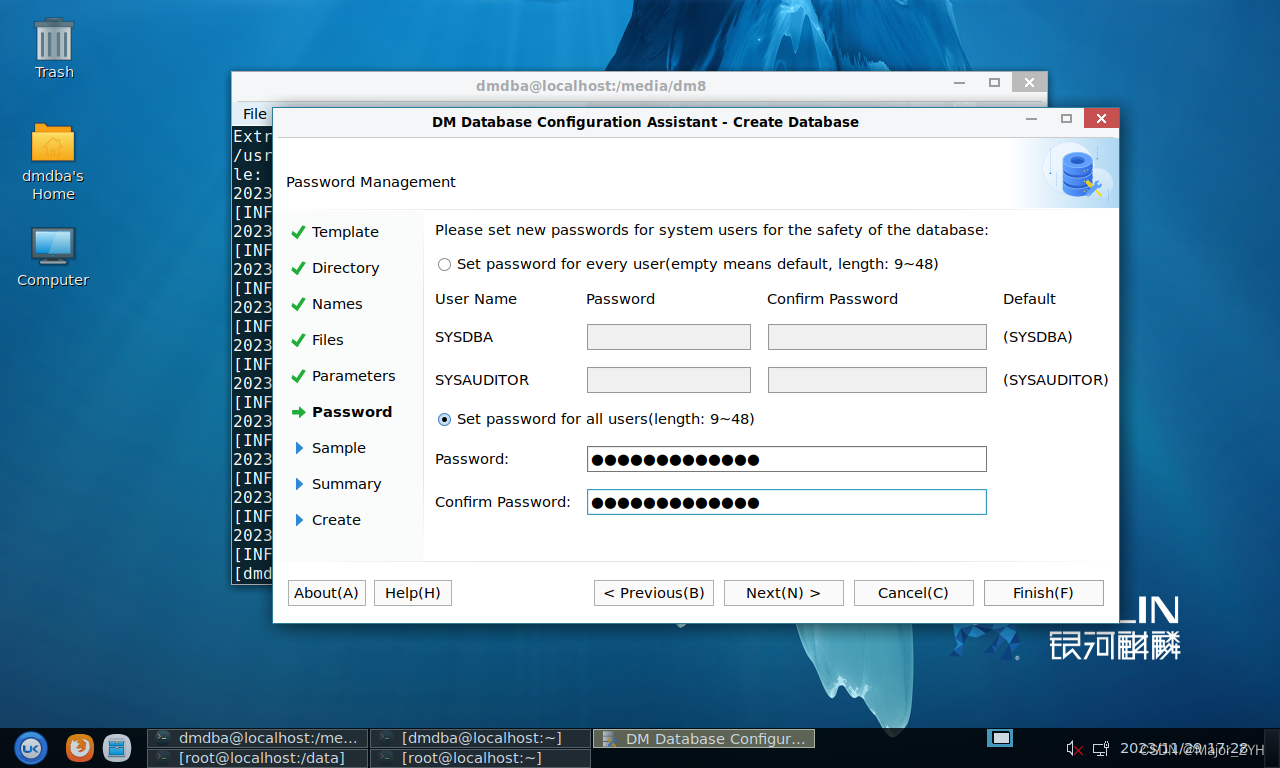Viewport: 1280px width, 768px height.
Task: Select 'Set password for every user' option
Action: click(444, 265)
